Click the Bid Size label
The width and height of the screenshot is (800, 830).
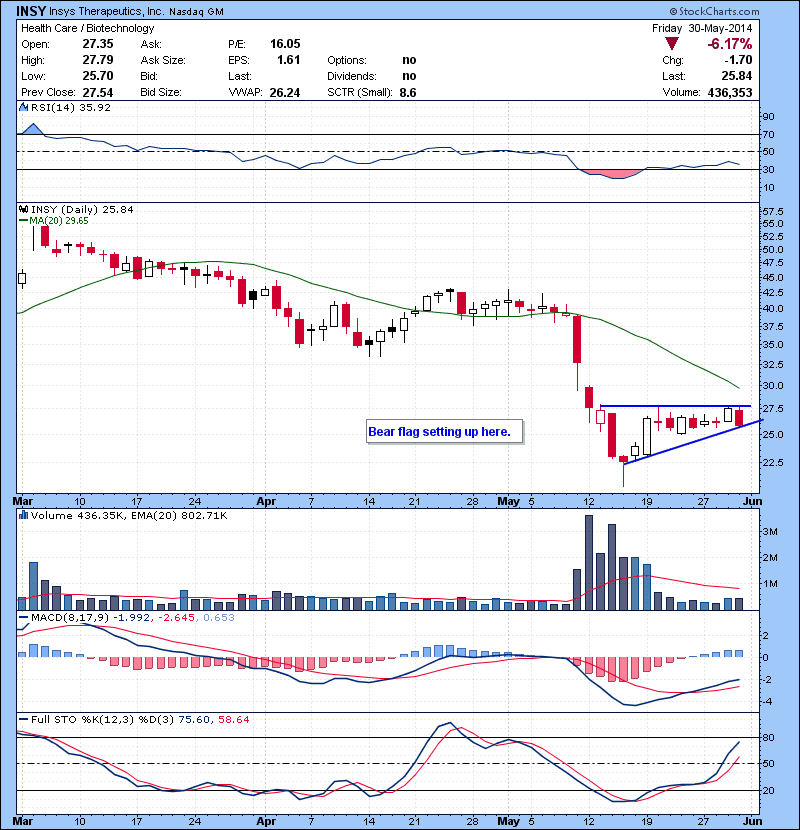[x=161, y=93]
